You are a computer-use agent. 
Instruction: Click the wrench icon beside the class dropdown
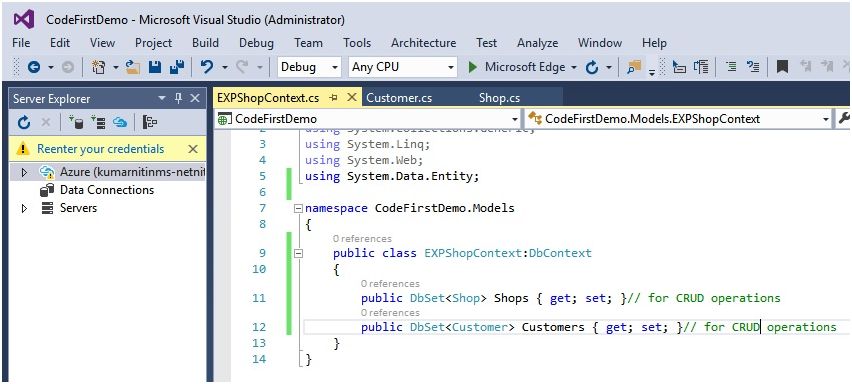coord(844,118)
